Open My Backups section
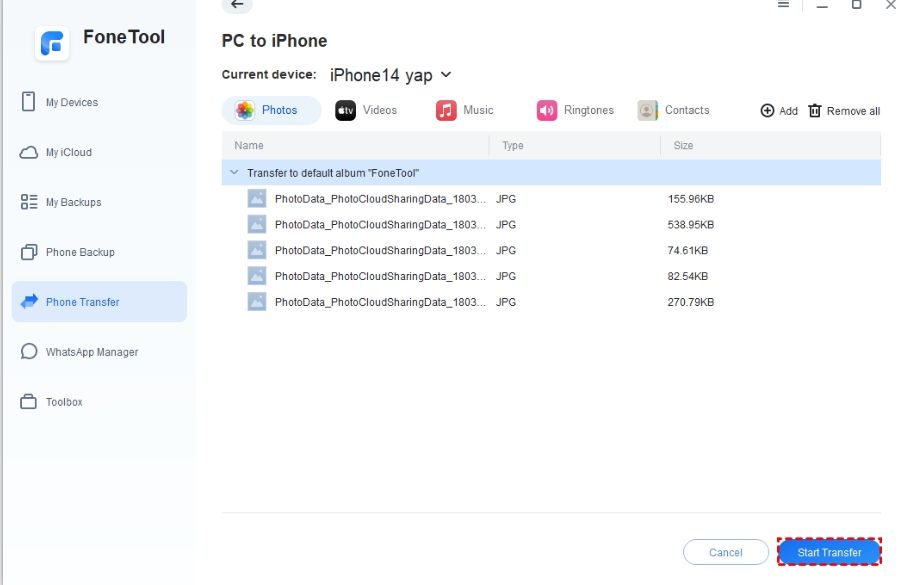This screenshot has height=585, width=903. click(x=73, y=202)
